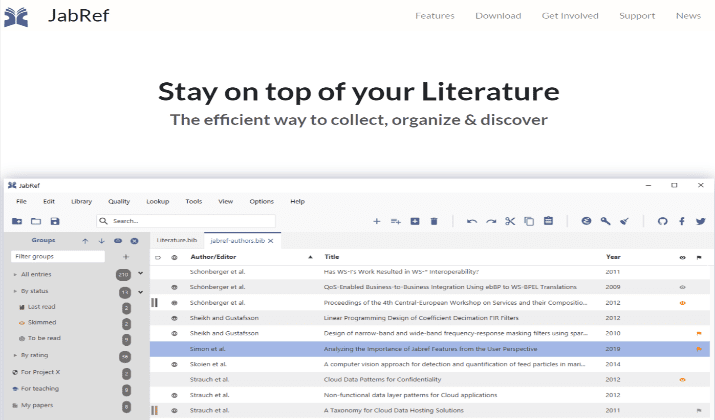Click the up arrow in the Groups header

(85, 241)
